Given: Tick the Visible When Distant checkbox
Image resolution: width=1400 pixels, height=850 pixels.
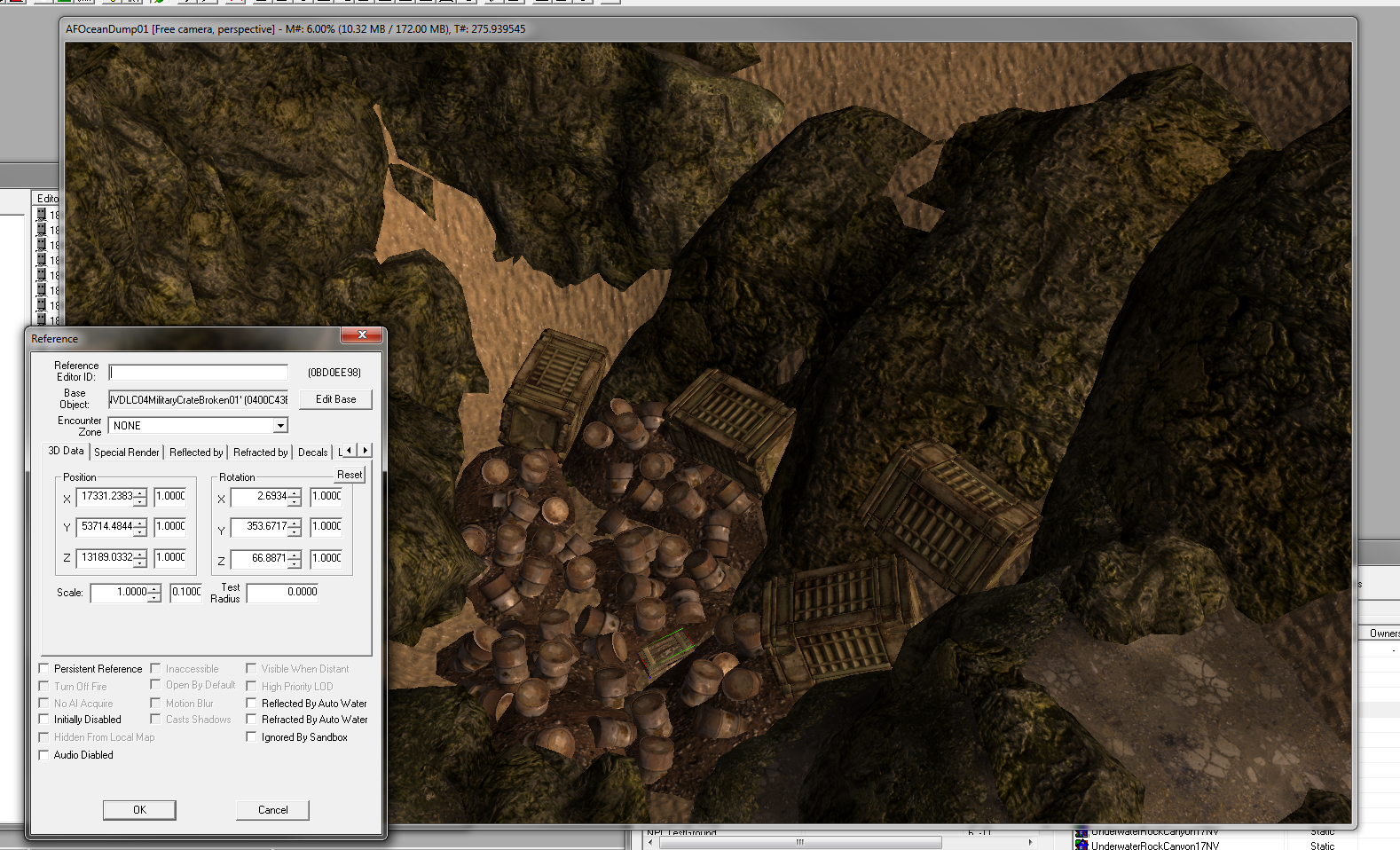Looking at the screenshot, I should [251, 668].
